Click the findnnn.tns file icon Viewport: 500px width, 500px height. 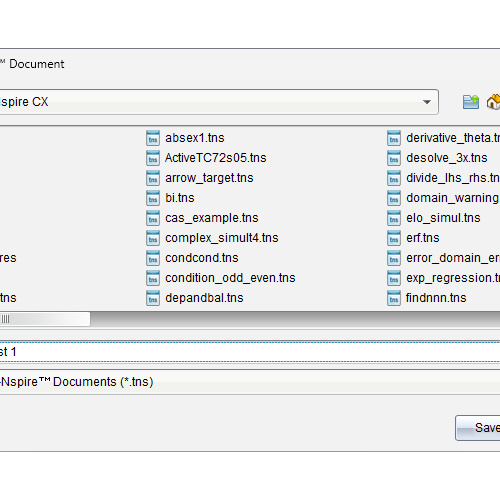(394, 298)
